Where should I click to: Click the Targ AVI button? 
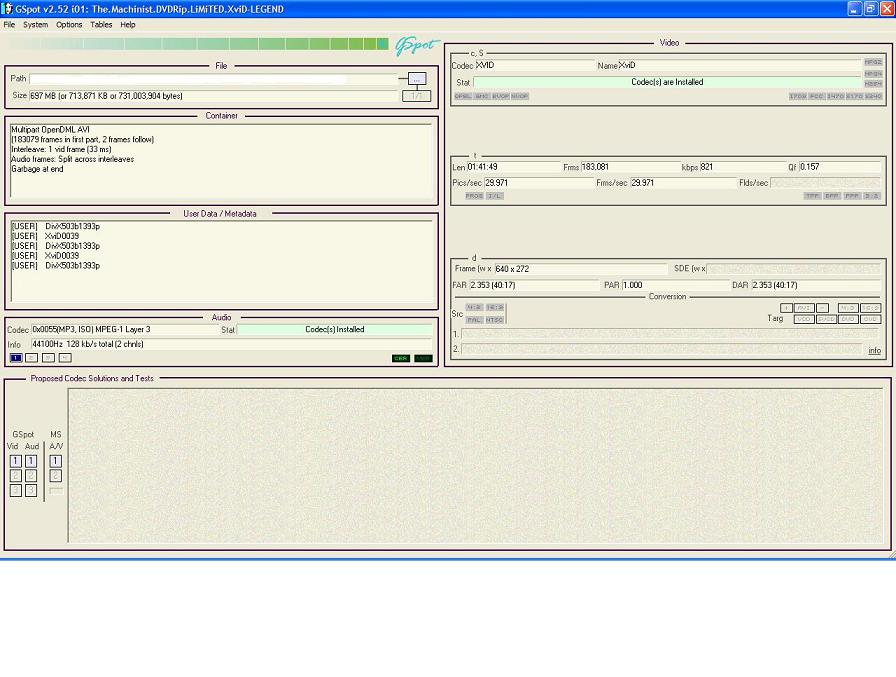[804, 308]
